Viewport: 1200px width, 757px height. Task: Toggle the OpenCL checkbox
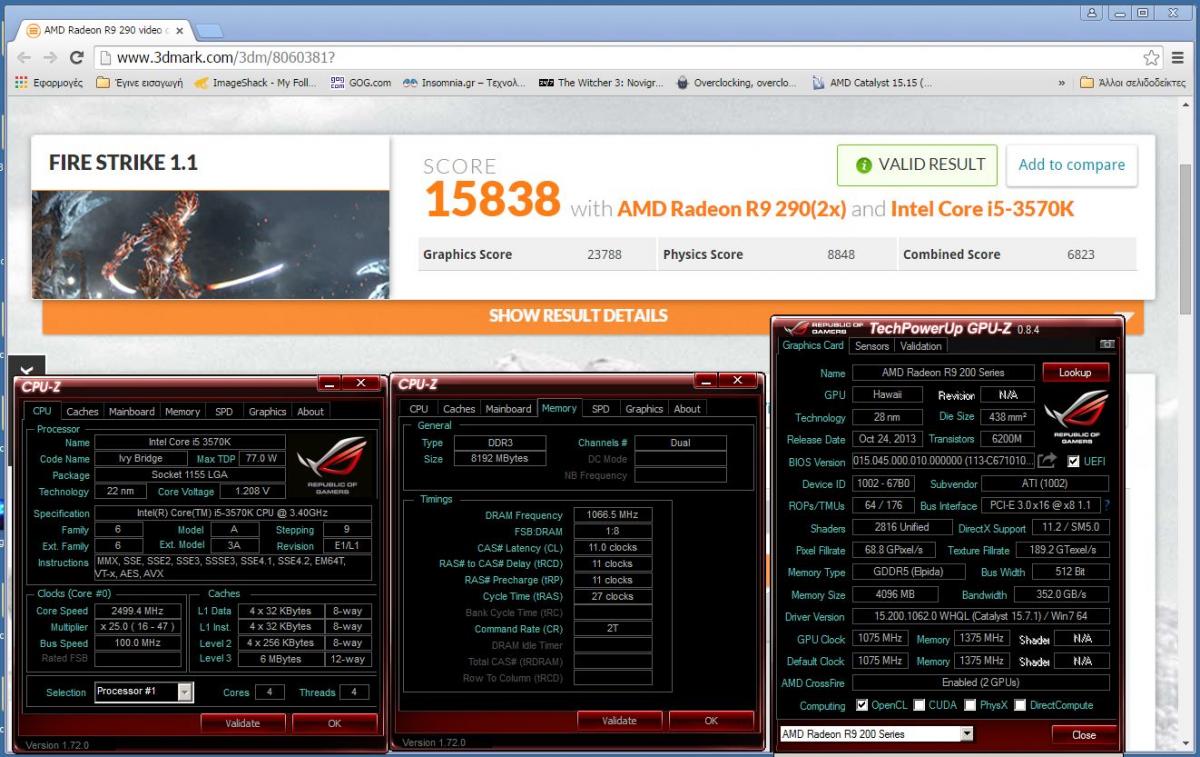click(862, 705)
